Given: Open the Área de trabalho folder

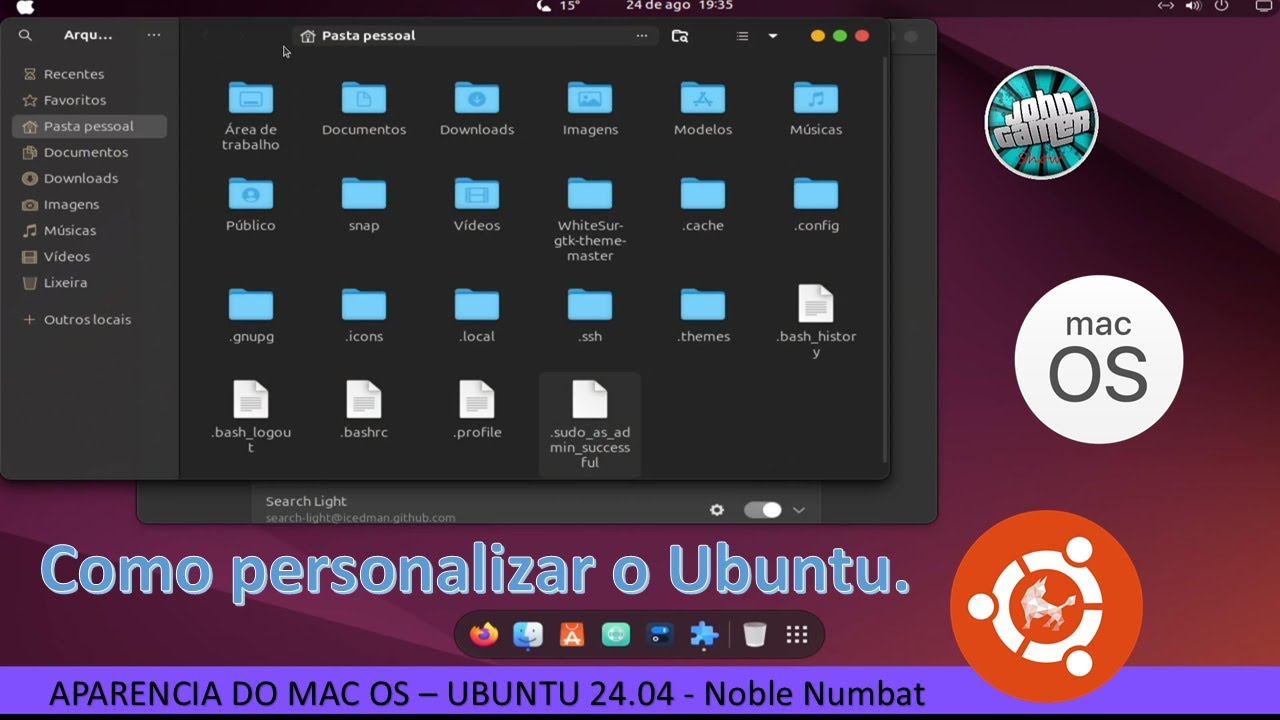Looking at the screenshot, I should (251, 115).
